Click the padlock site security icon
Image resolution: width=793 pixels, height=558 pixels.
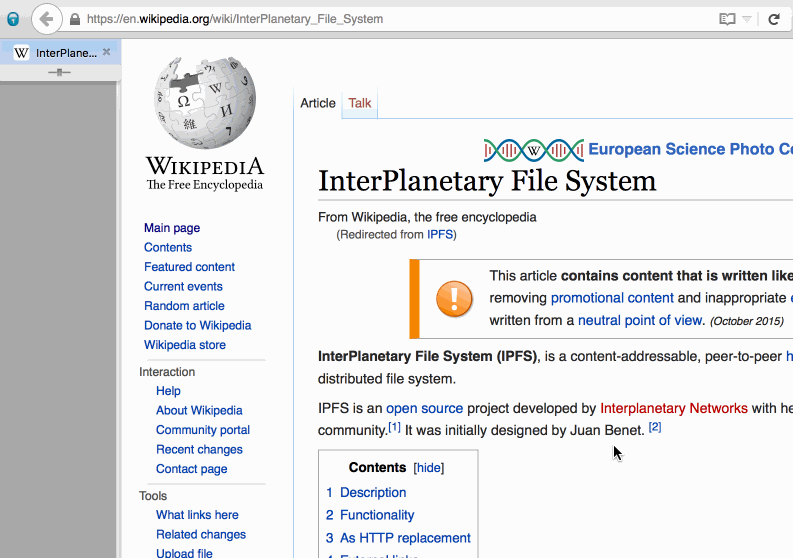[75, 19]
